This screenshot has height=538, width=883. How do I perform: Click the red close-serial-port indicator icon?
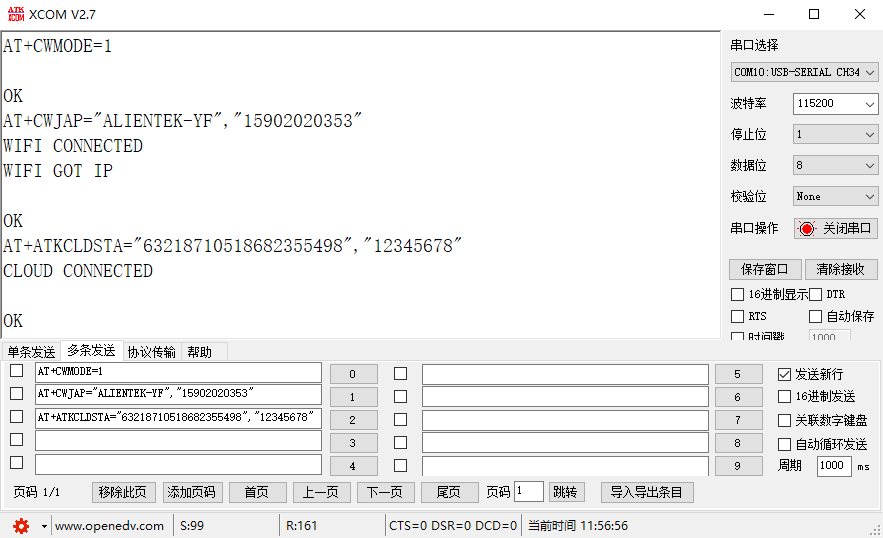807,229
